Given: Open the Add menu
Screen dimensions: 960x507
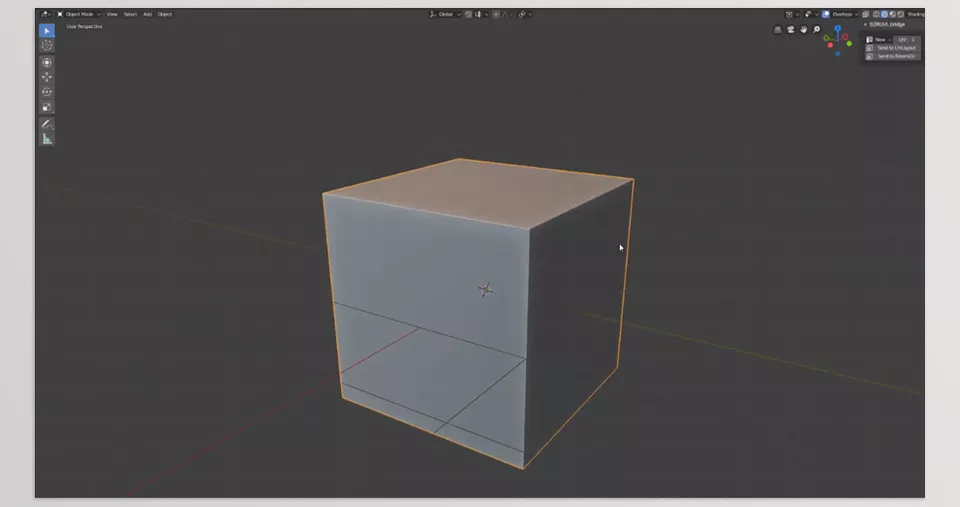Looking at the screenshot, I should (148, 14).
